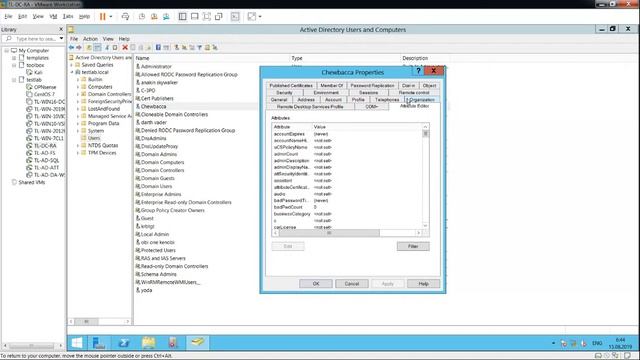Close the VMware Library panel

click(61, 29)
